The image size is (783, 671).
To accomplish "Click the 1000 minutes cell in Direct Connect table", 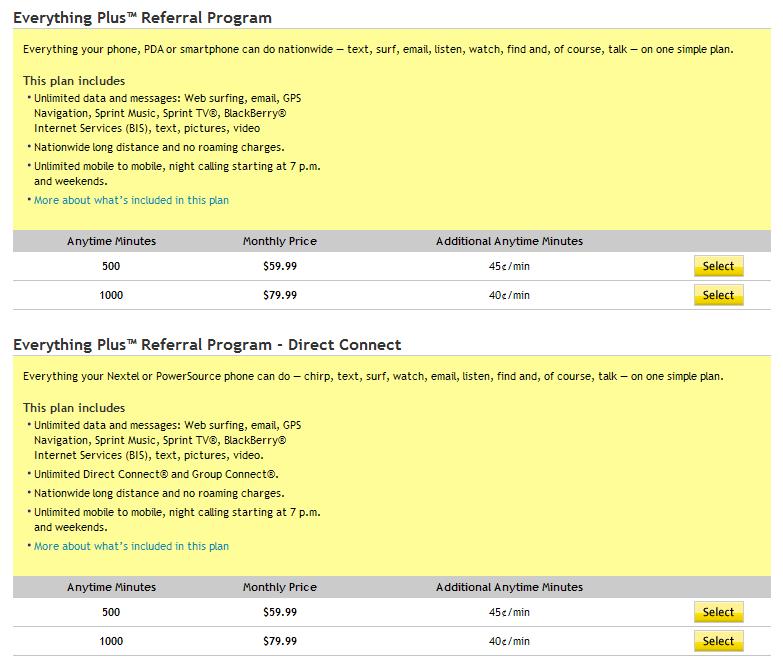I will 111,641.
